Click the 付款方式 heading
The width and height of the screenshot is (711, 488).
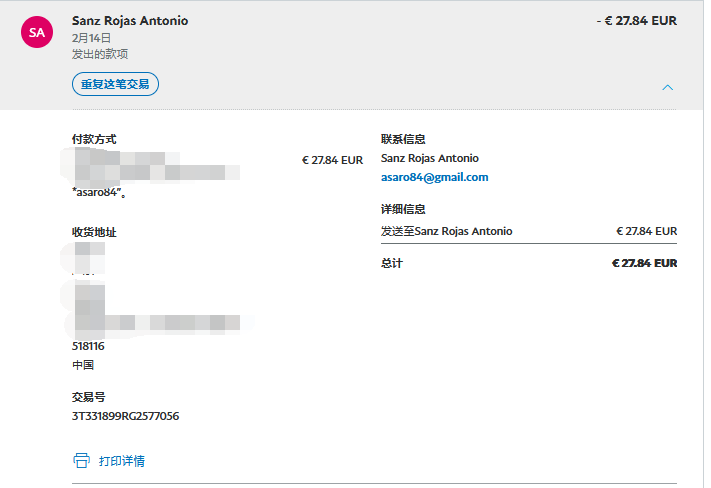pyautogui.click(x=94, y=139)
